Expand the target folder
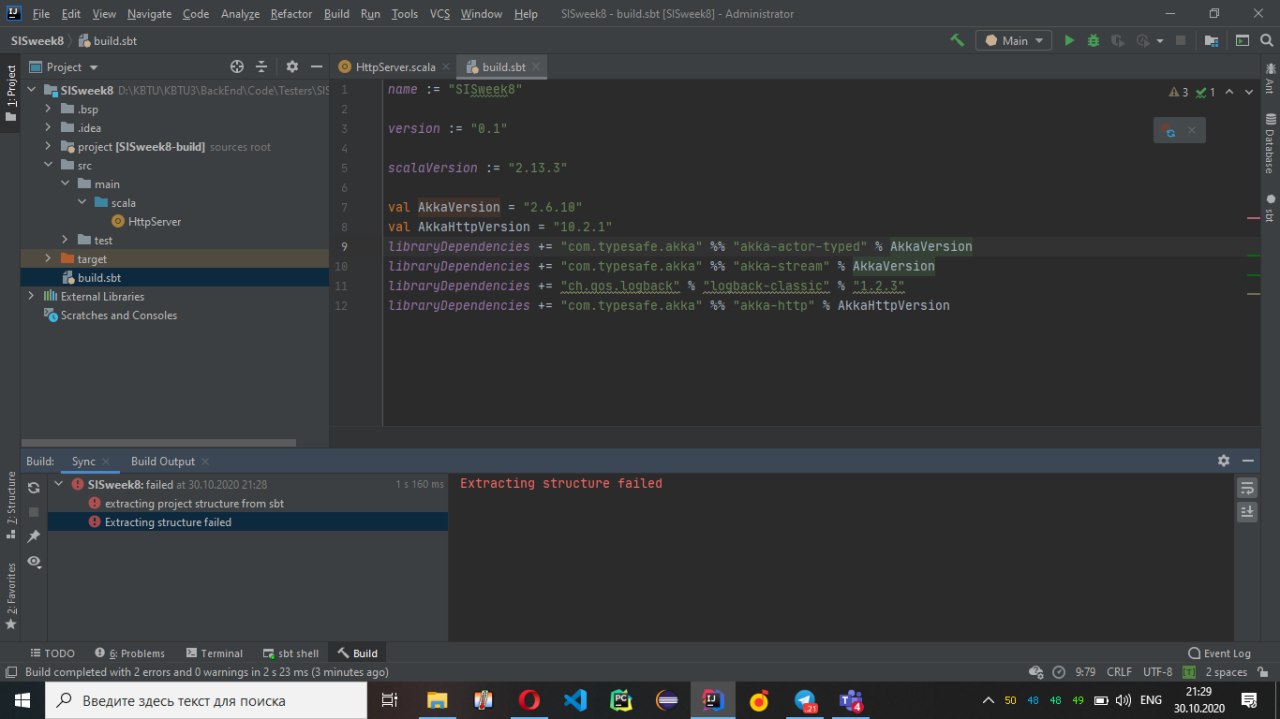The width and height of the screenshot is (1280, 719). tap(48, 259)
